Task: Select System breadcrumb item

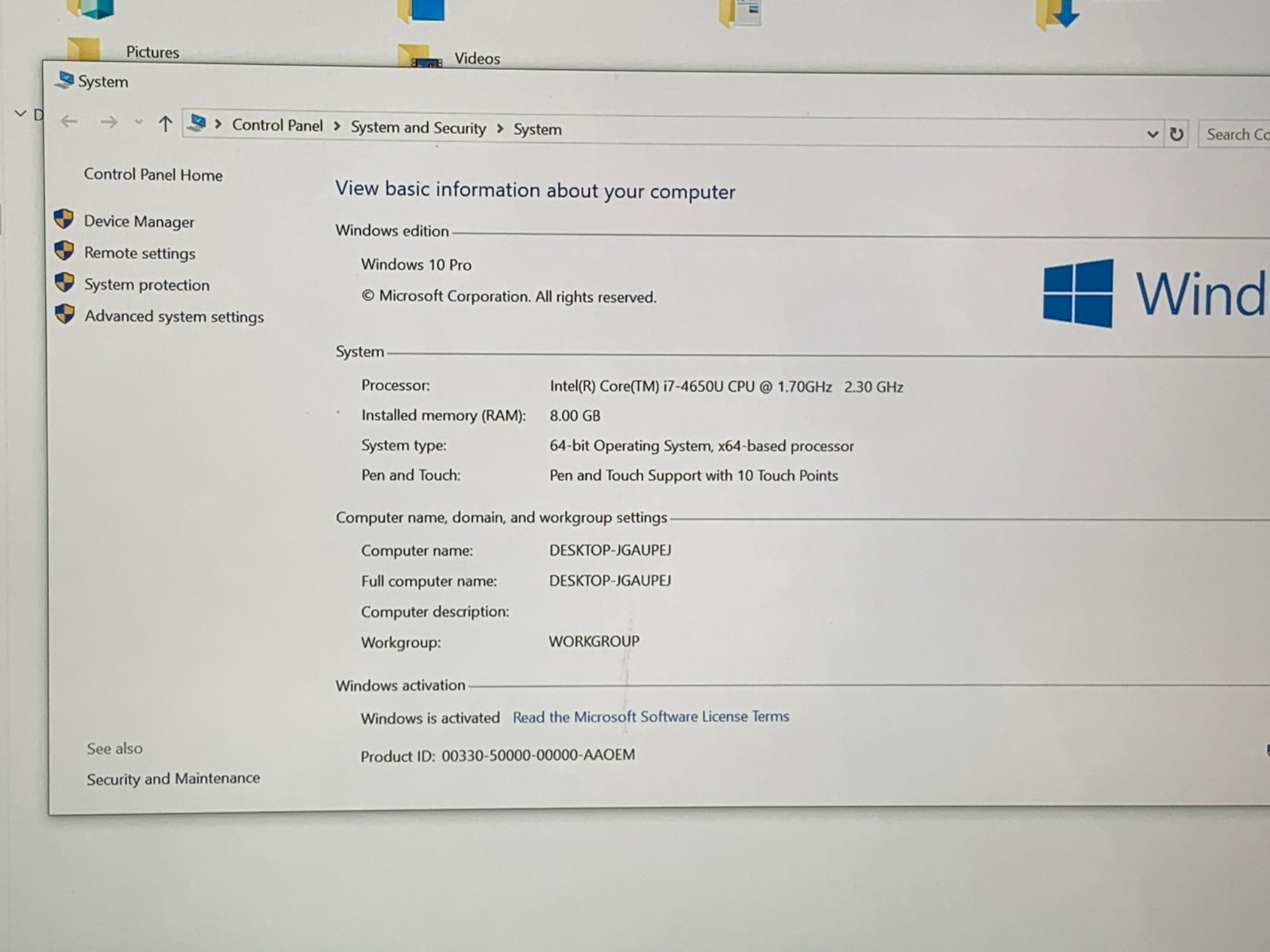Action: click(537, 129)
